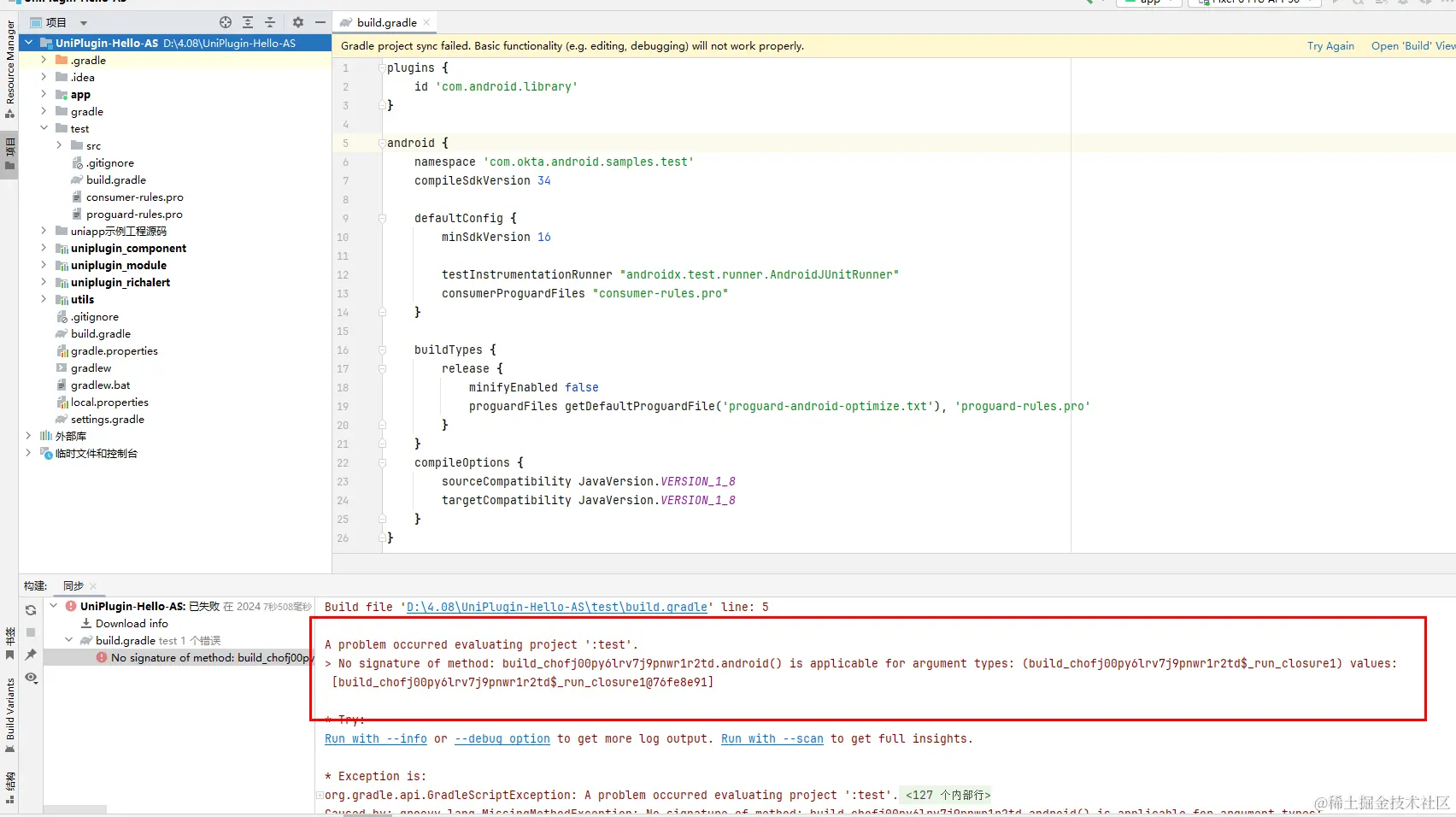Select local.properties in the project tree
The height and width of the screenshot is (817, 1456).
click(109, 402)
